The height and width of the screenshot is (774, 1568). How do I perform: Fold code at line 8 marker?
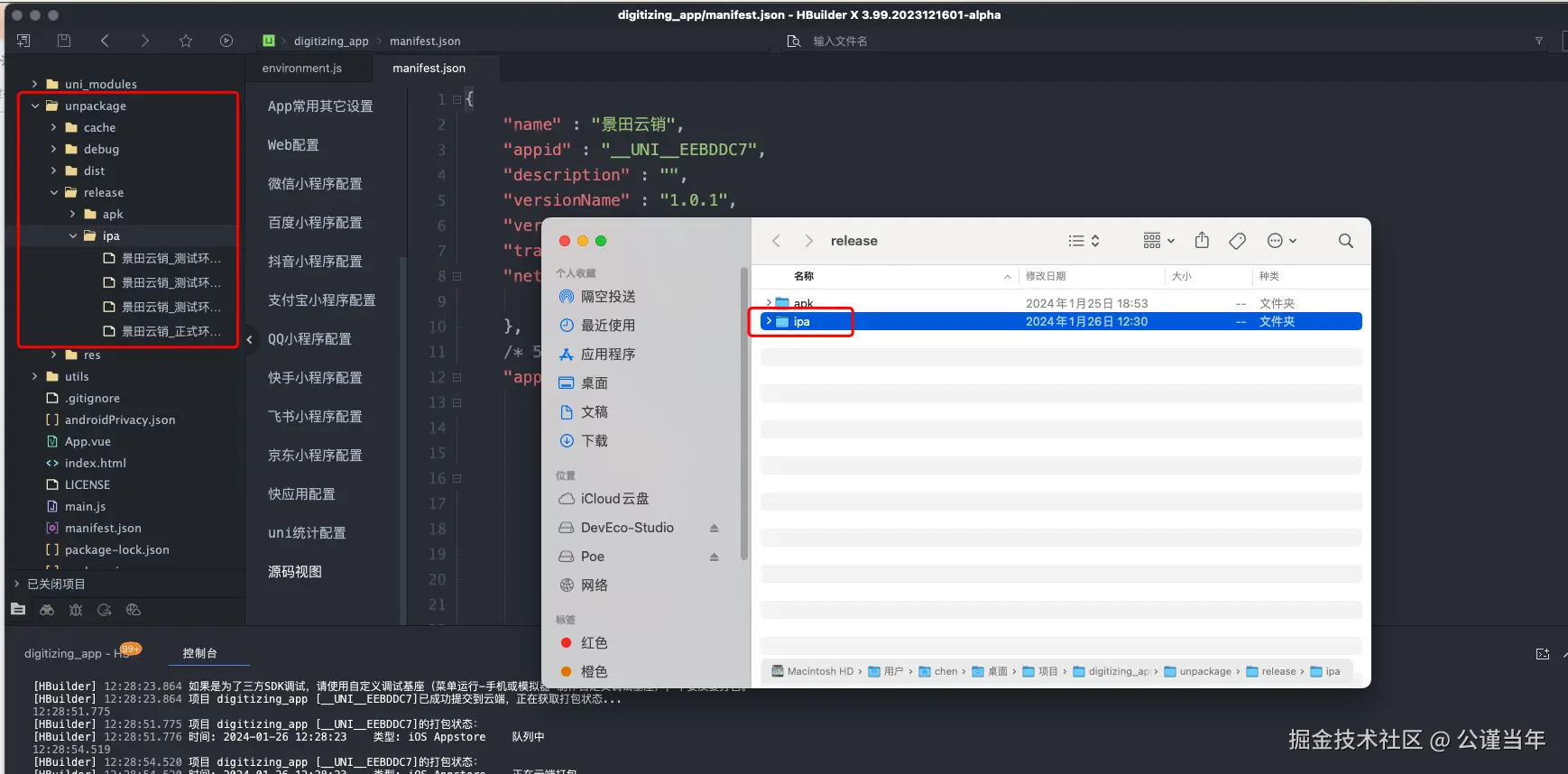(x=457, y=276)
